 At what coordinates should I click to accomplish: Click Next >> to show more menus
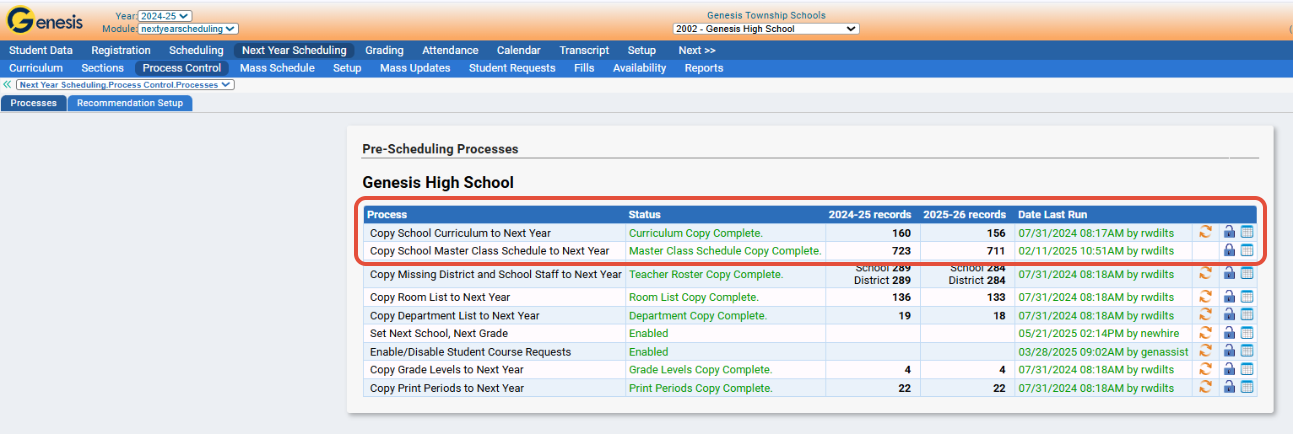click(x=697, y=50)
